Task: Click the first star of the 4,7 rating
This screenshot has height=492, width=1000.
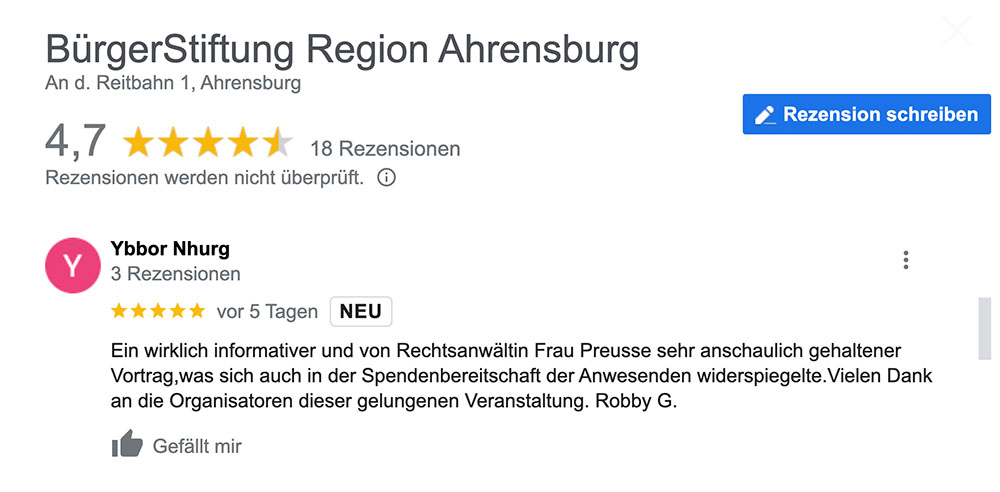Action: pyautogui.click(x=138, y=143)
